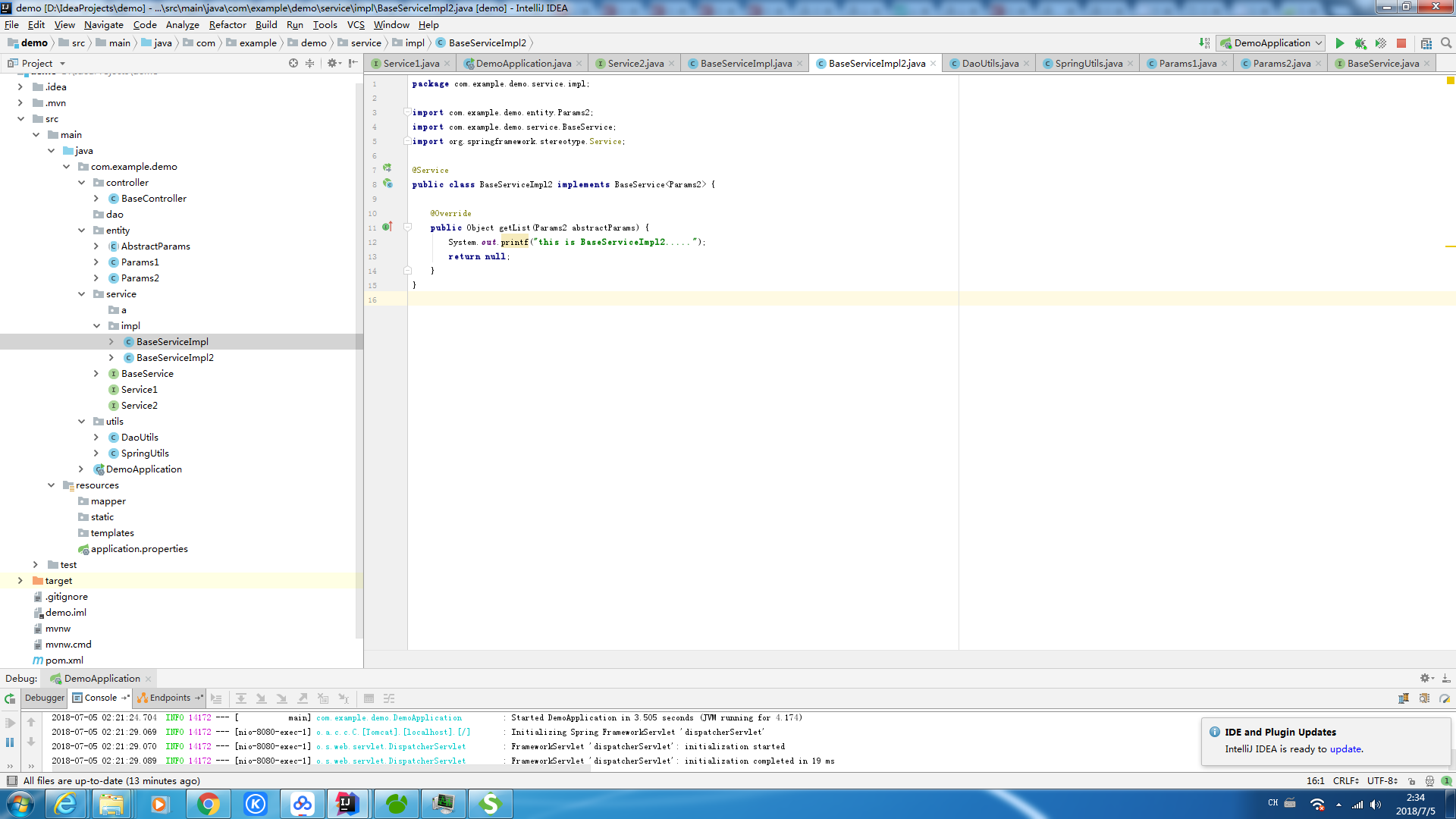Click Show Execution Point icon

click(x=217, y=698)
